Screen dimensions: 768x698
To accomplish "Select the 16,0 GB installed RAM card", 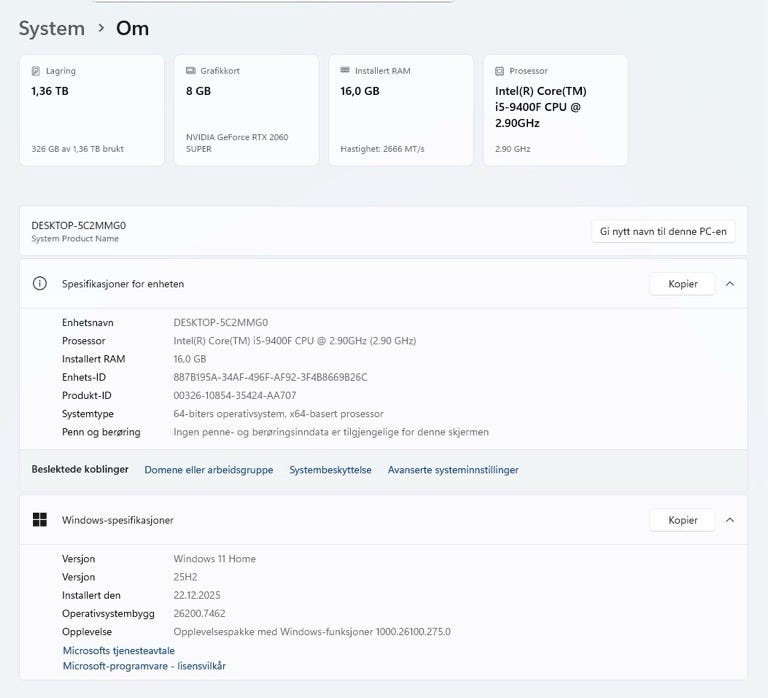I will (x=400, y=110).
